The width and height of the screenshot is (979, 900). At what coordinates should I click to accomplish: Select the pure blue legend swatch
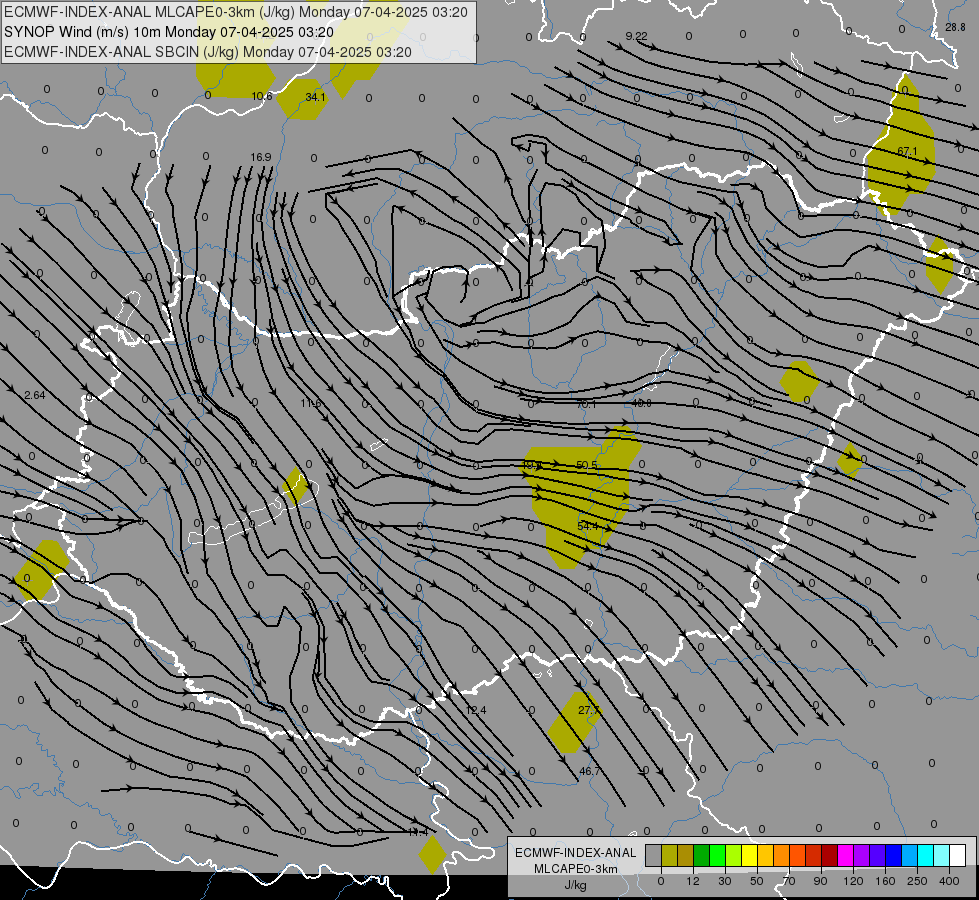893,855
